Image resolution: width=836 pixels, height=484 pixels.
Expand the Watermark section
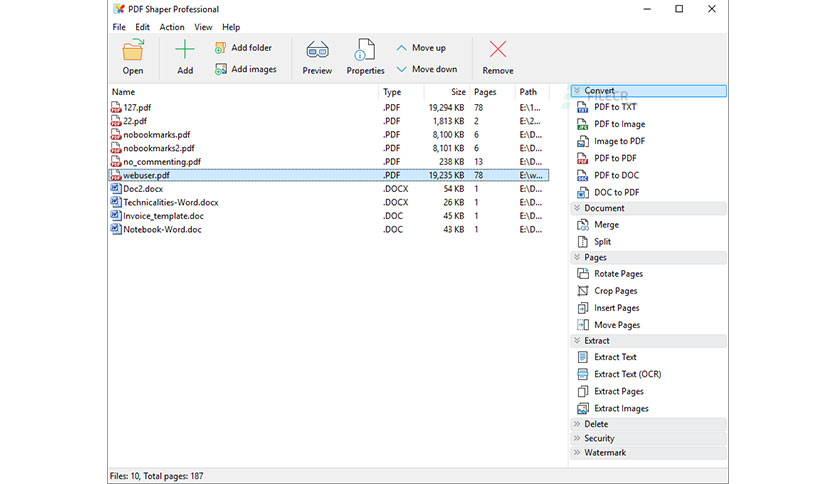[x=648, y=453]
